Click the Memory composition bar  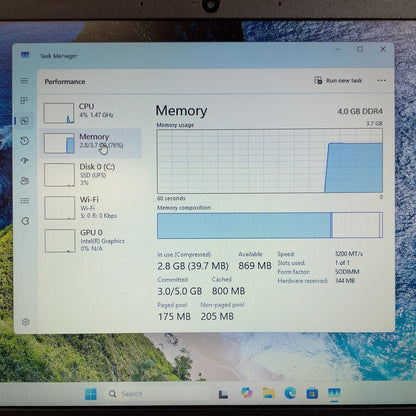270,225
